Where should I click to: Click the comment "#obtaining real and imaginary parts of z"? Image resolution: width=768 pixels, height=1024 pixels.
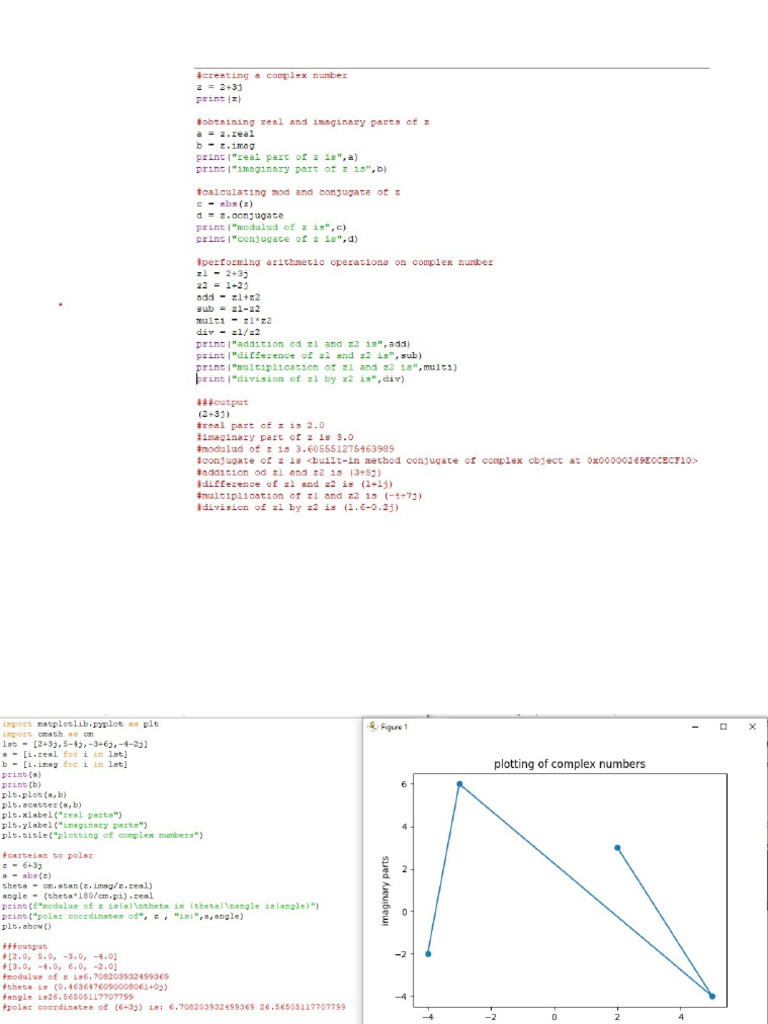(x=313, y=122)
